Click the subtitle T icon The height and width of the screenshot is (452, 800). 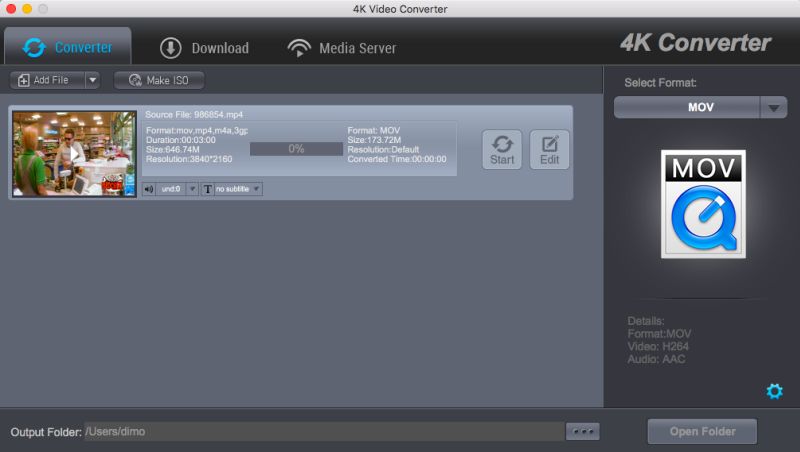pyautogui.click(x=207, y=189)
